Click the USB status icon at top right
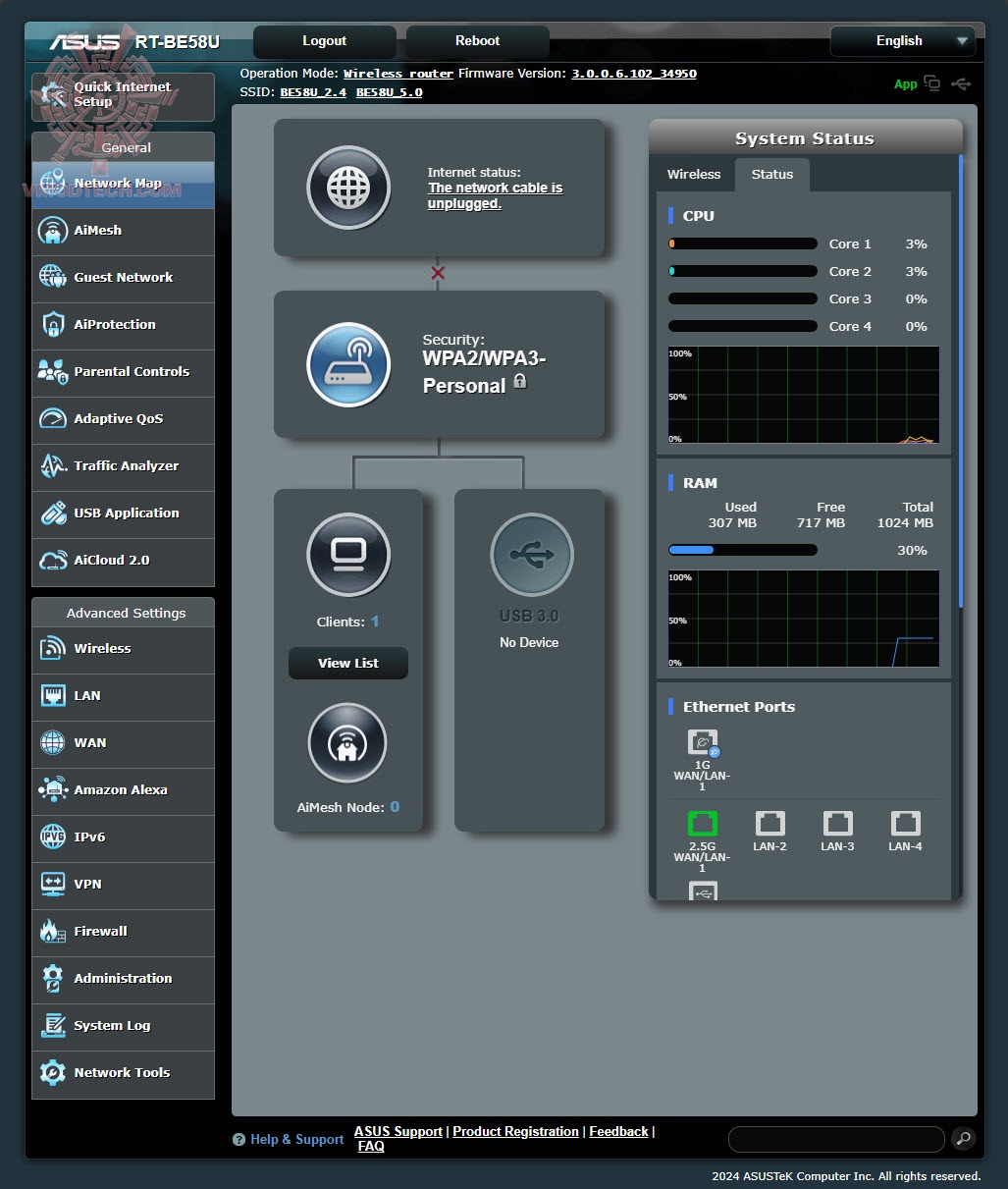 click(961, 84)
